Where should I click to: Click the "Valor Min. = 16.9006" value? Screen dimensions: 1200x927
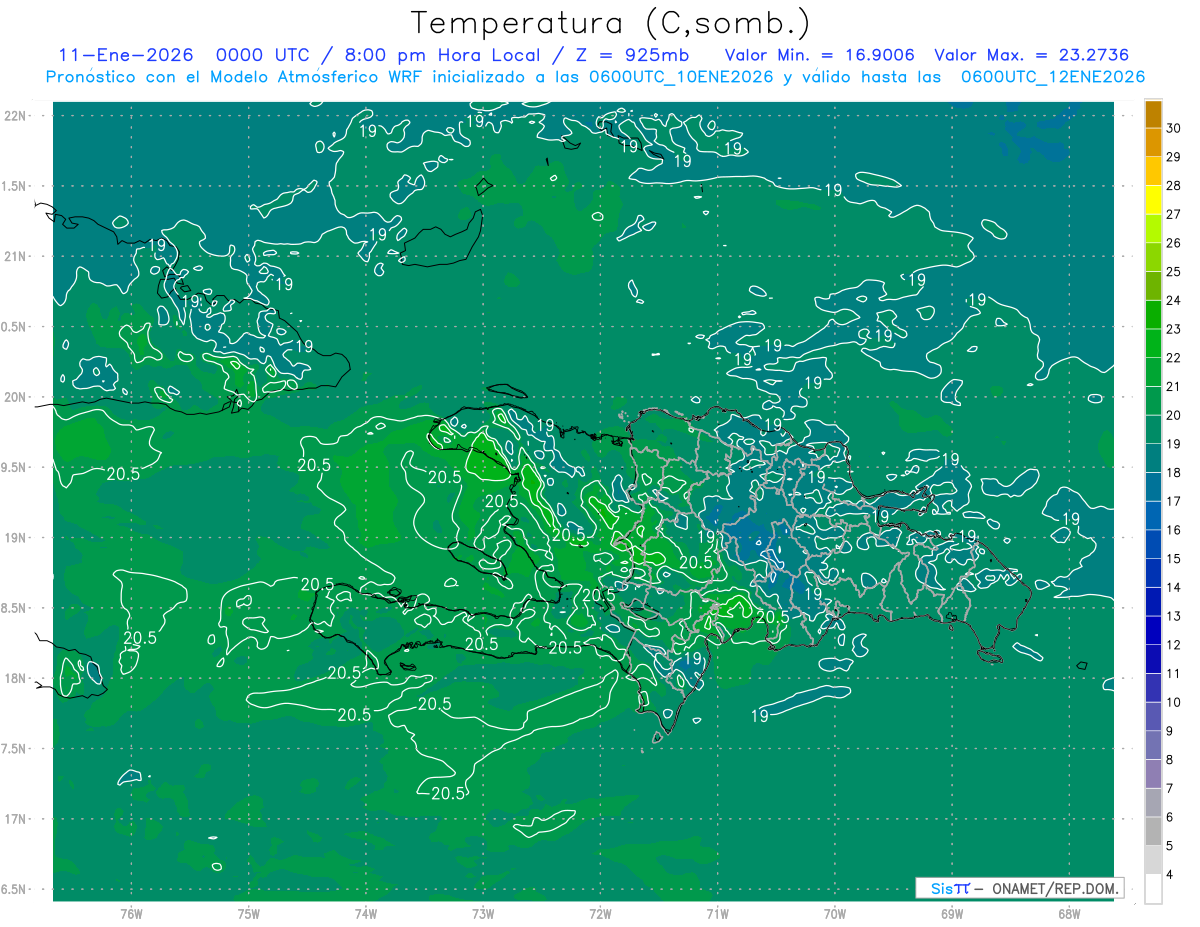point(820,56)
